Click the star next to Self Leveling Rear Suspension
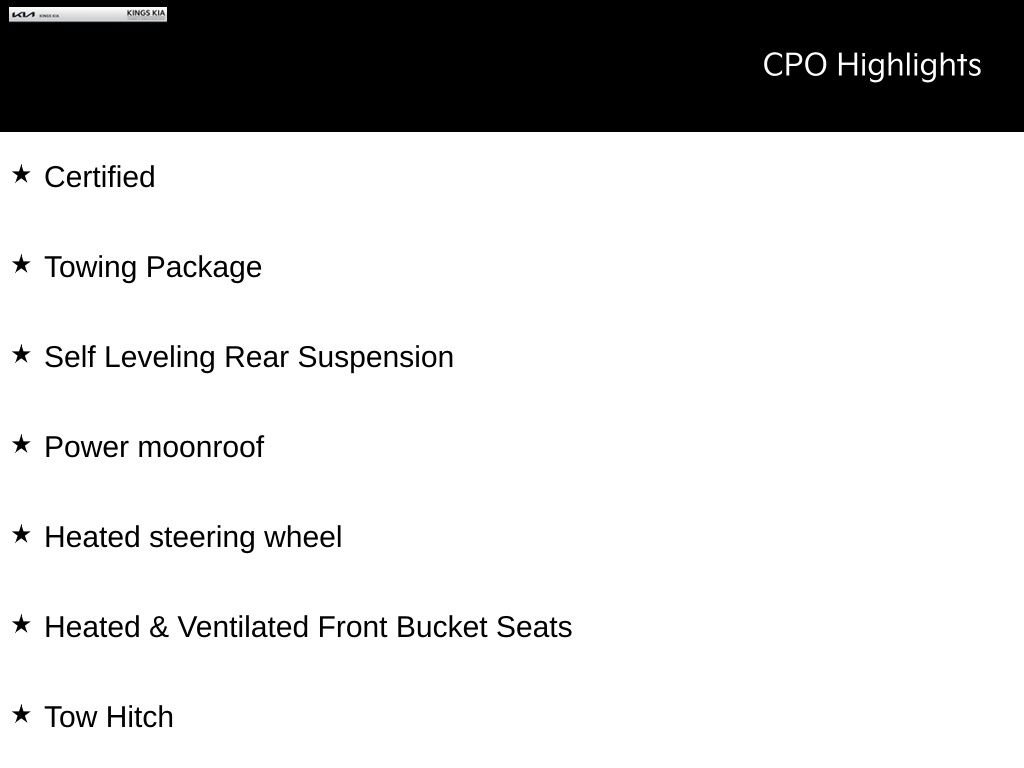This screenshot has height=768, width=1024. click(22, 354)
